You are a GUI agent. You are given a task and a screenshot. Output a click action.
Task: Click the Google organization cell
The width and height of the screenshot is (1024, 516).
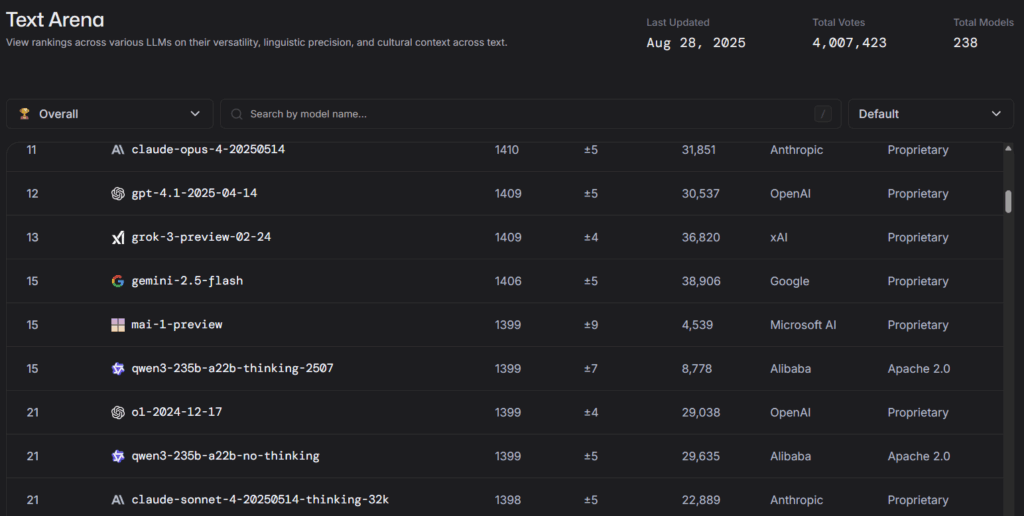790,281
